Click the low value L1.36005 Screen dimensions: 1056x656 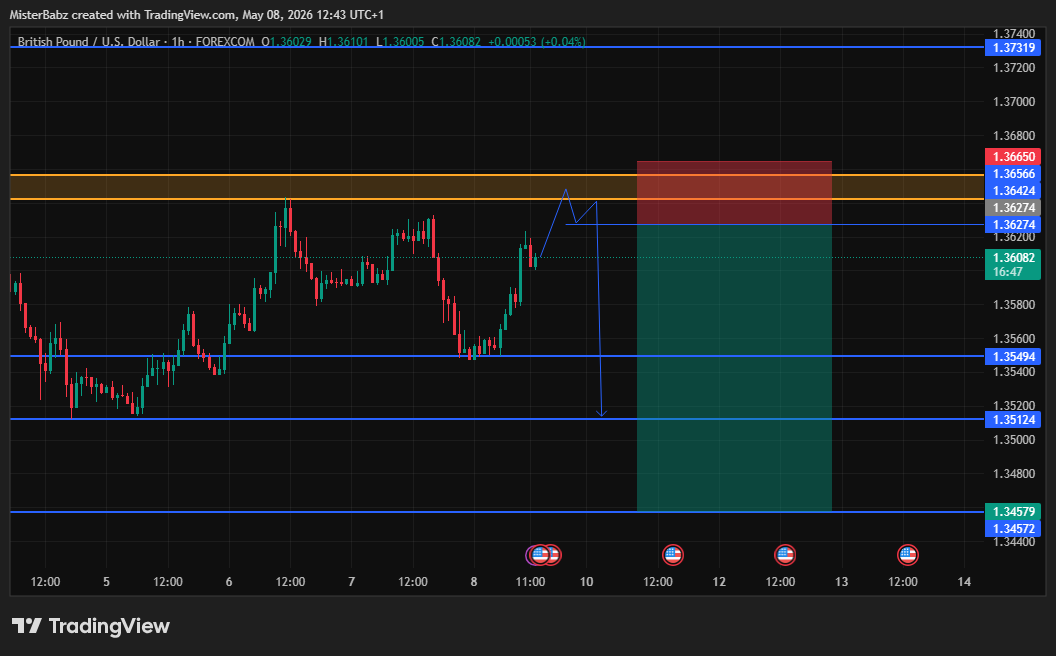400,42
